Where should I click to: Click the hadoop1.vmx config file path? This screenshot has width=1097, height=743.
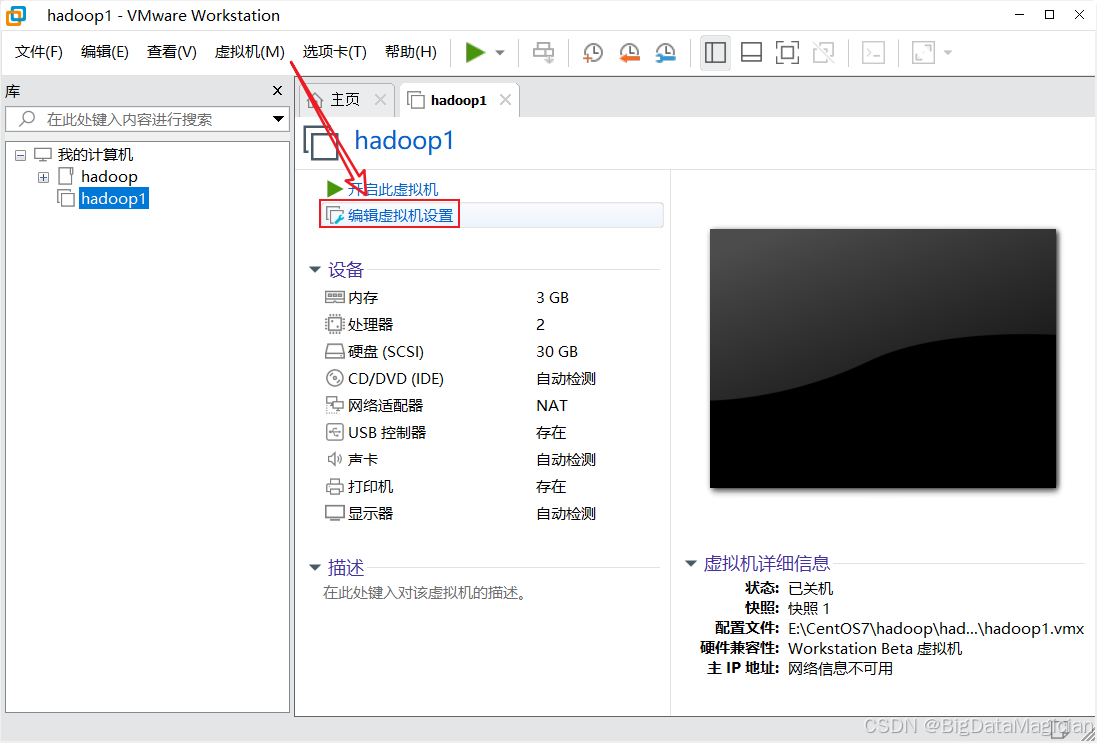click(936, 628)
